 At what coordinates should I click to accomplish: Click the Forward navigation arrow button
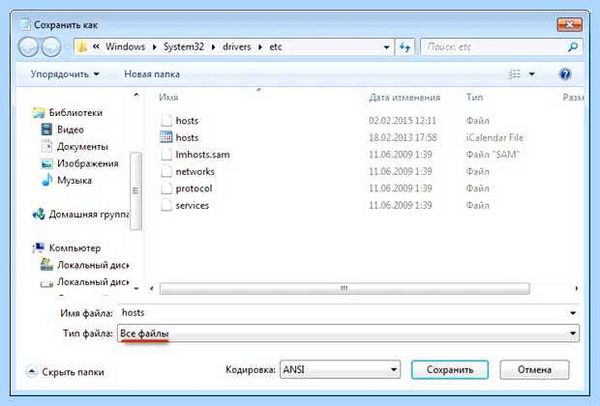click(51, 47)
